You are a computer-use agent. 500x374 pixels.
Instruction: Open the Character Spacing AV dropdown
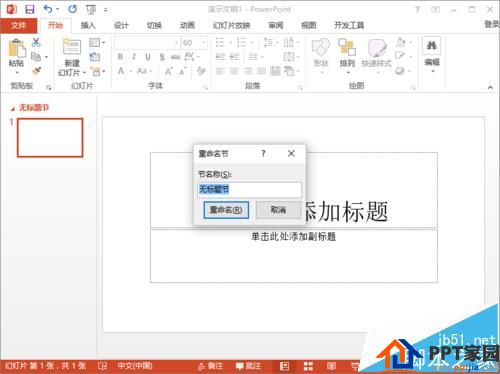point(191,57)
